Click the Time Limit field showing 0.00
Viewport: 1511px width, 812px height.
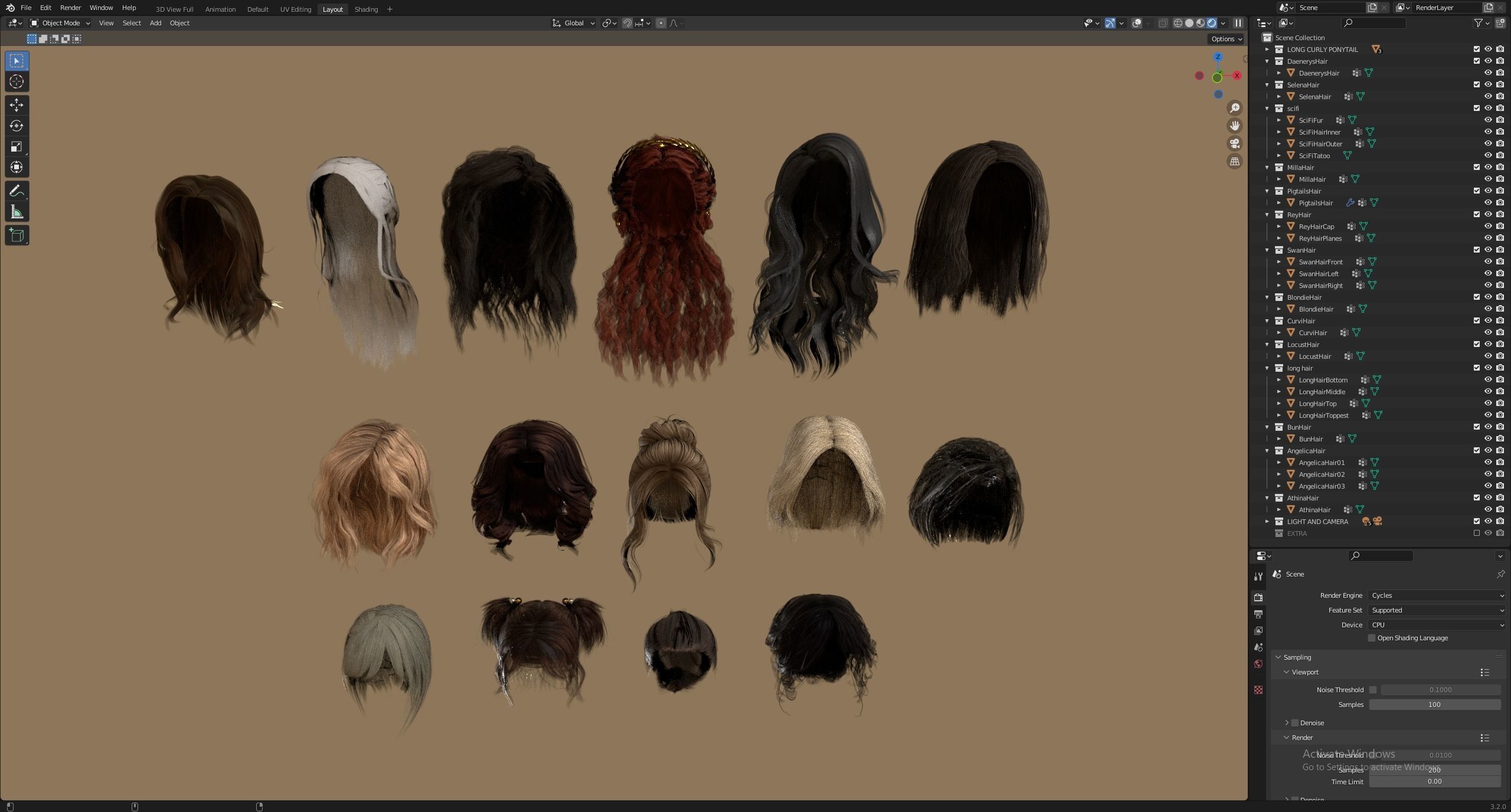click(x=1434, y=782)
